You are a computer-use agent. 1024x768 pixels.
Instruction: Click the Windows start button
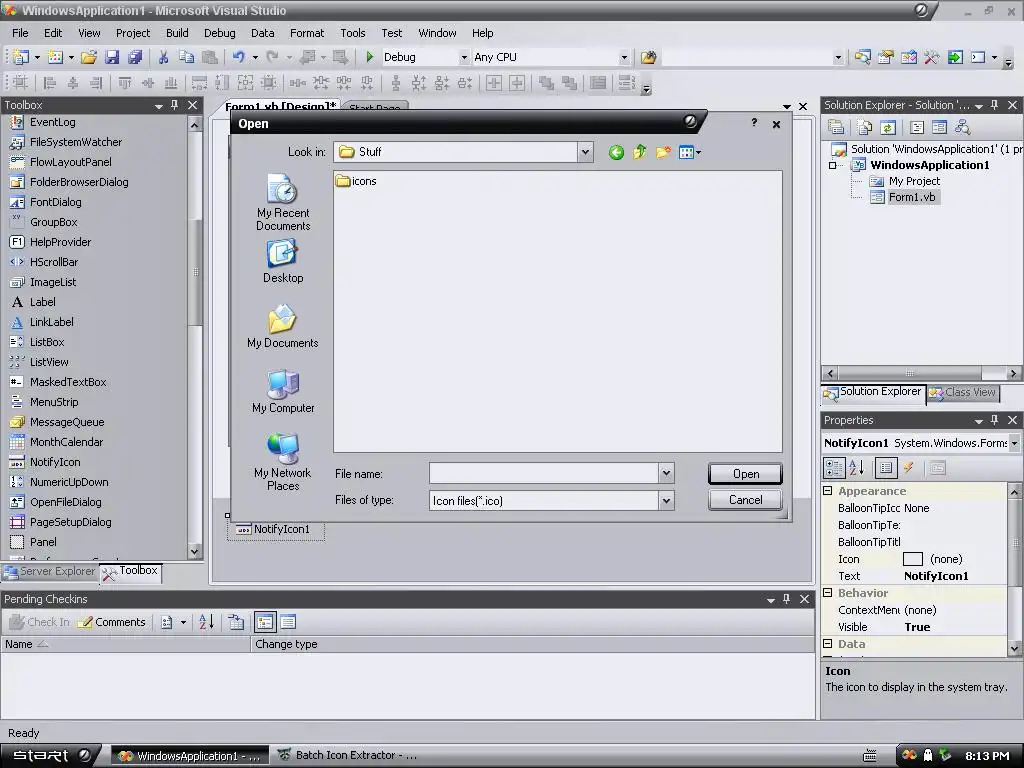[x=51, y=756]
